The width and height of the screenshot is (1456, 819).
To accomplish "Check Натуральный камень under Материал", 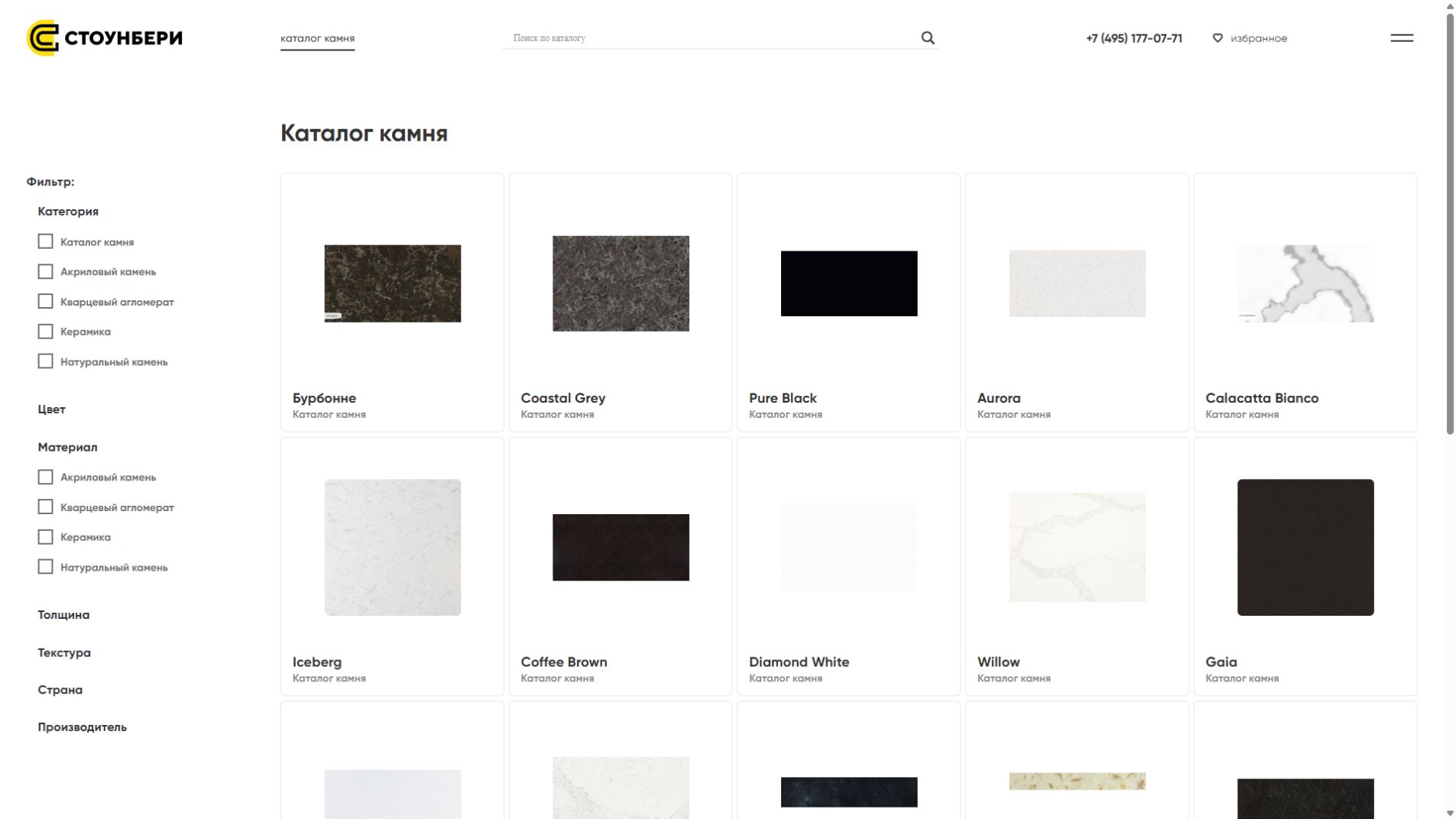I will pyautogui.click(x=45, y=566).
